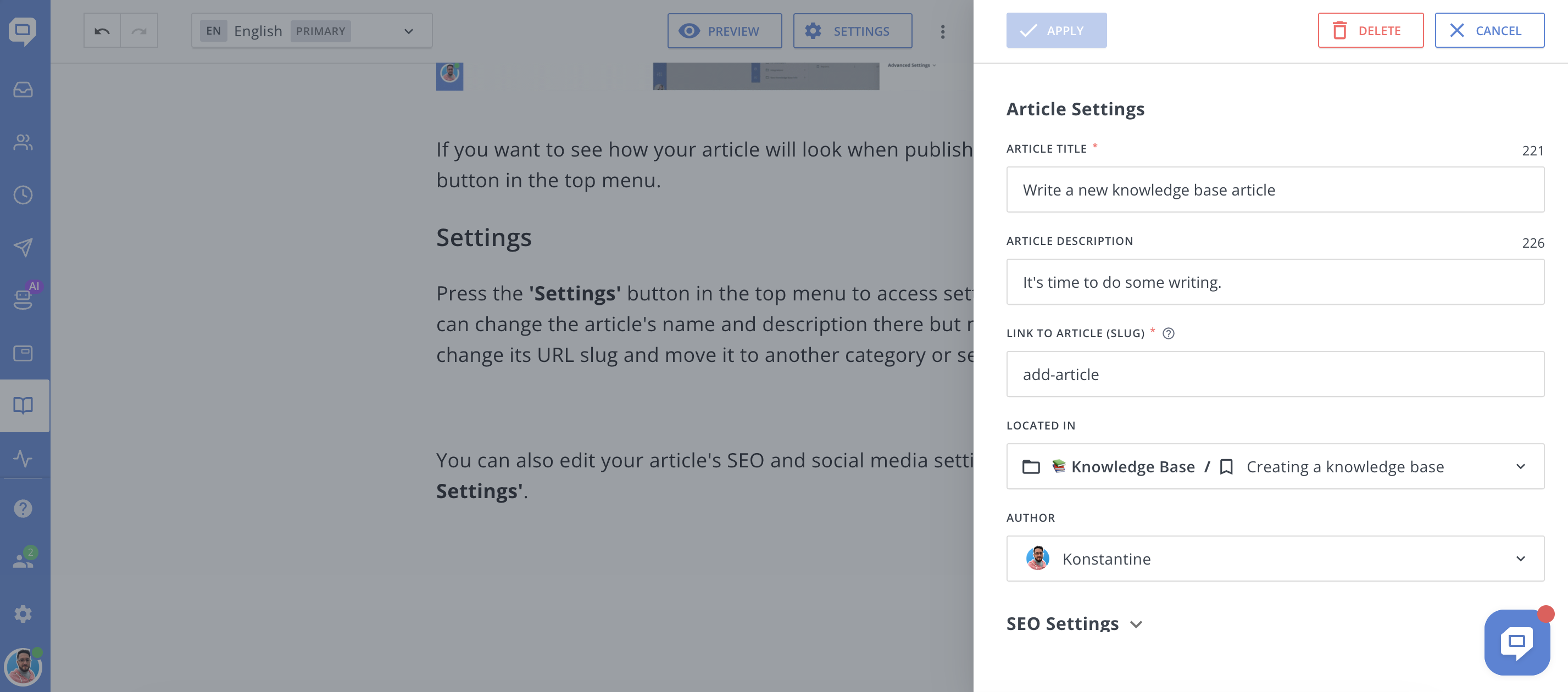Open campaigns paper plane icon
Image resolution: width=1568 pixels, height=692 pixels.
[x=23, y=247]
